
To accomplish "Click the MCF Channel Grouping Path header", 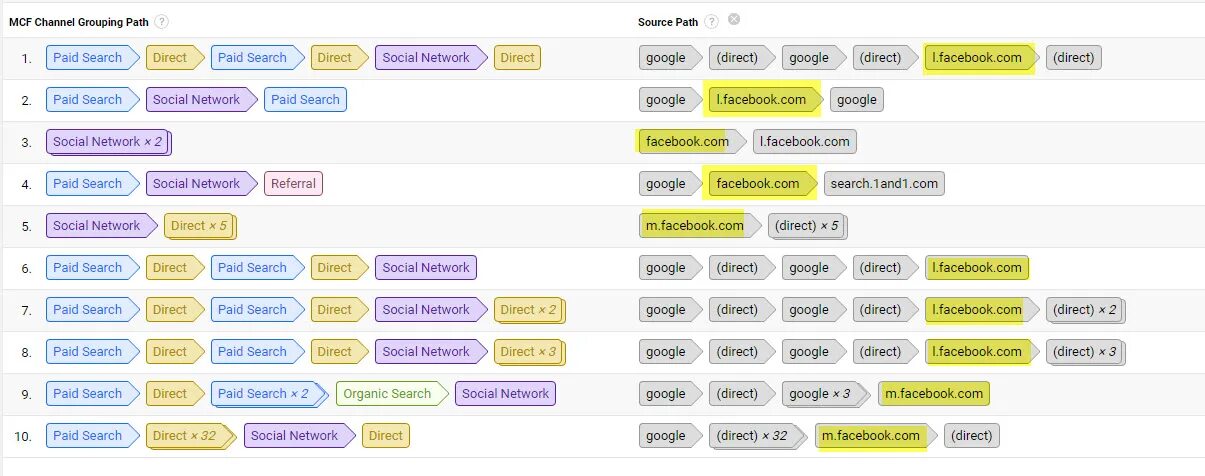I will [78, 22].
